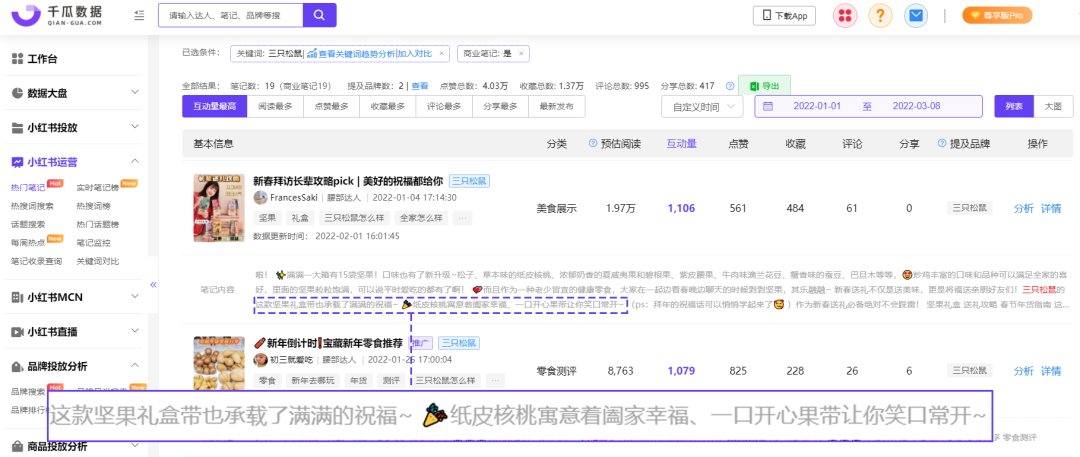The height and width of the screenshot is (457, 1080).
Task: Click the start date 2022-01-01
Action: tap(818, 106)
